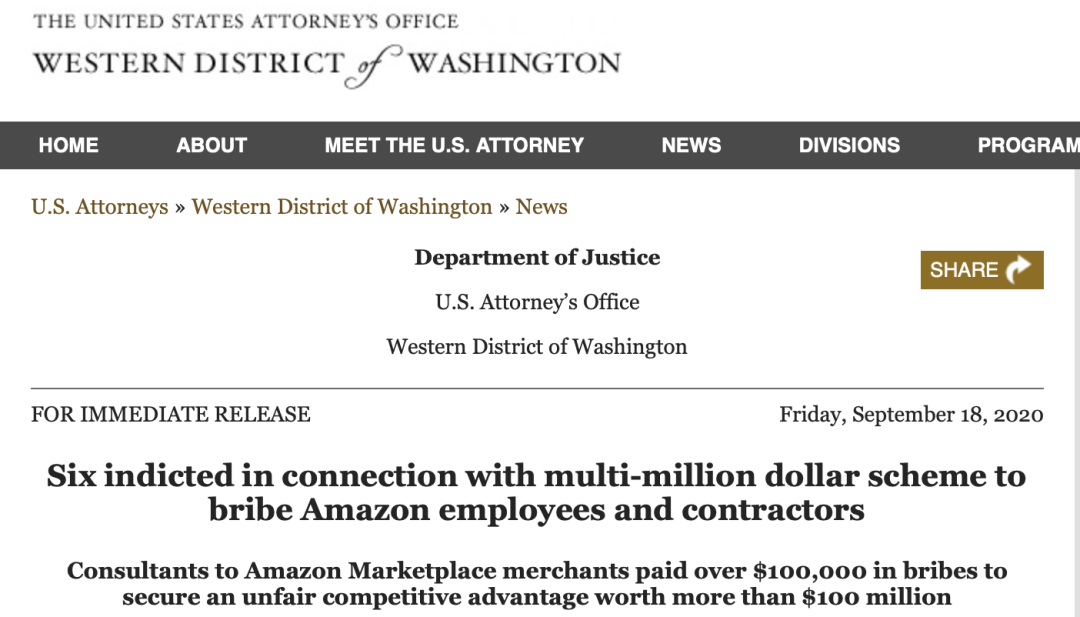Click the Friday, September 18, 2020 date

coord(911,415)
